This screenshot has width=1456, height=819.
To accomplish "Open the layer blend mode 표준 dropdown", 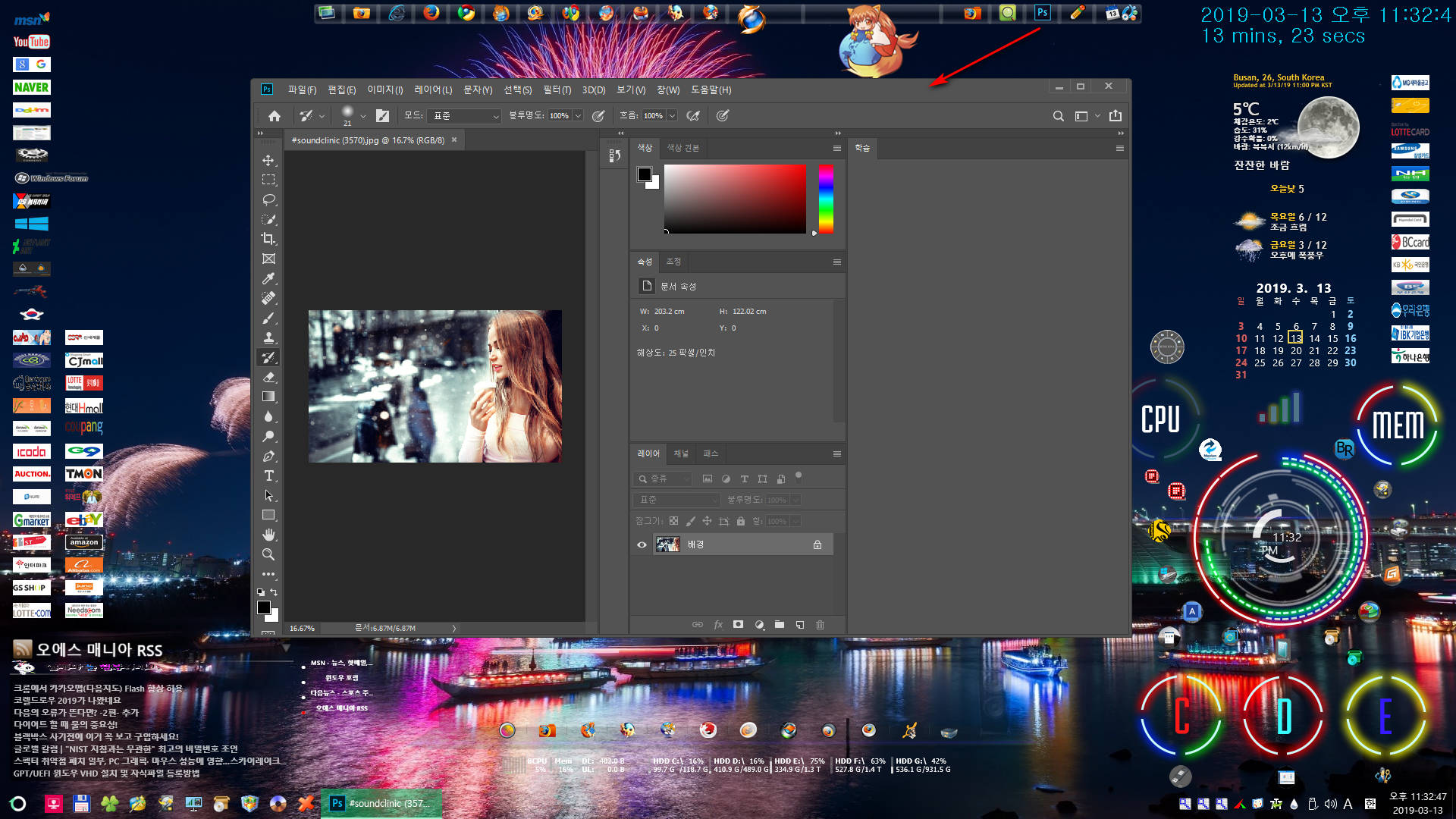I will [676, 500].
